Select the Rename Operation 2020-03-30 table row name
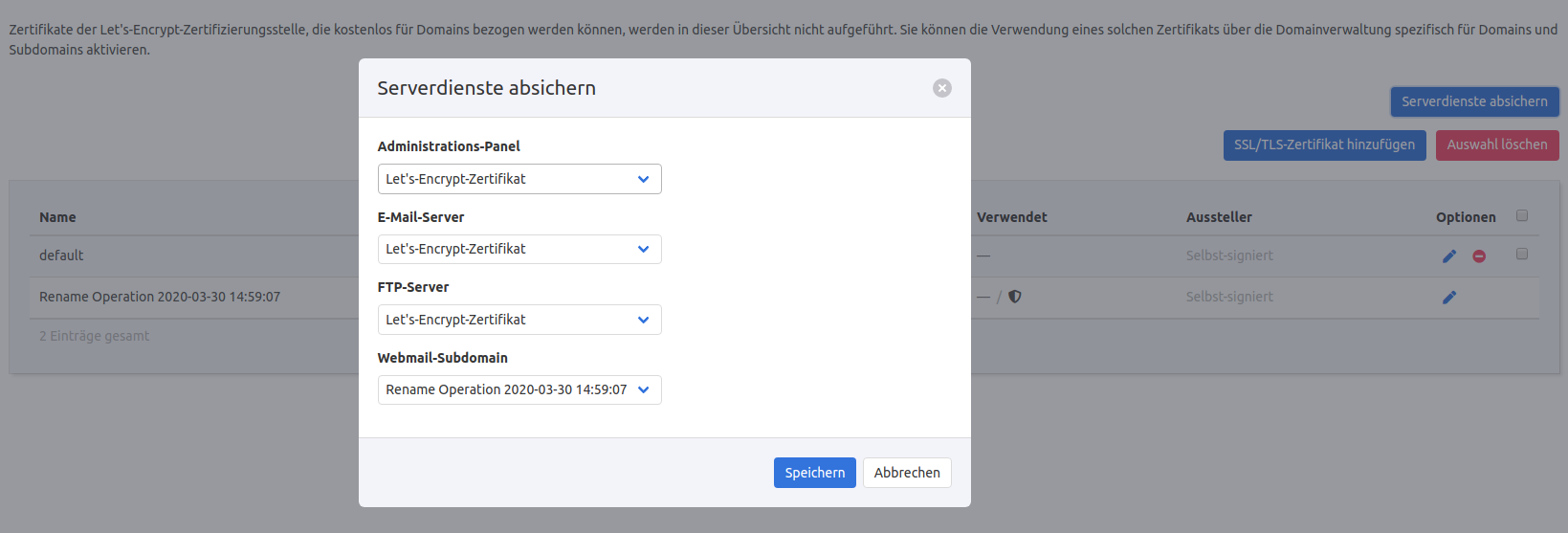The width and height of the screenshot is (1568, 533). coord(160,297)
